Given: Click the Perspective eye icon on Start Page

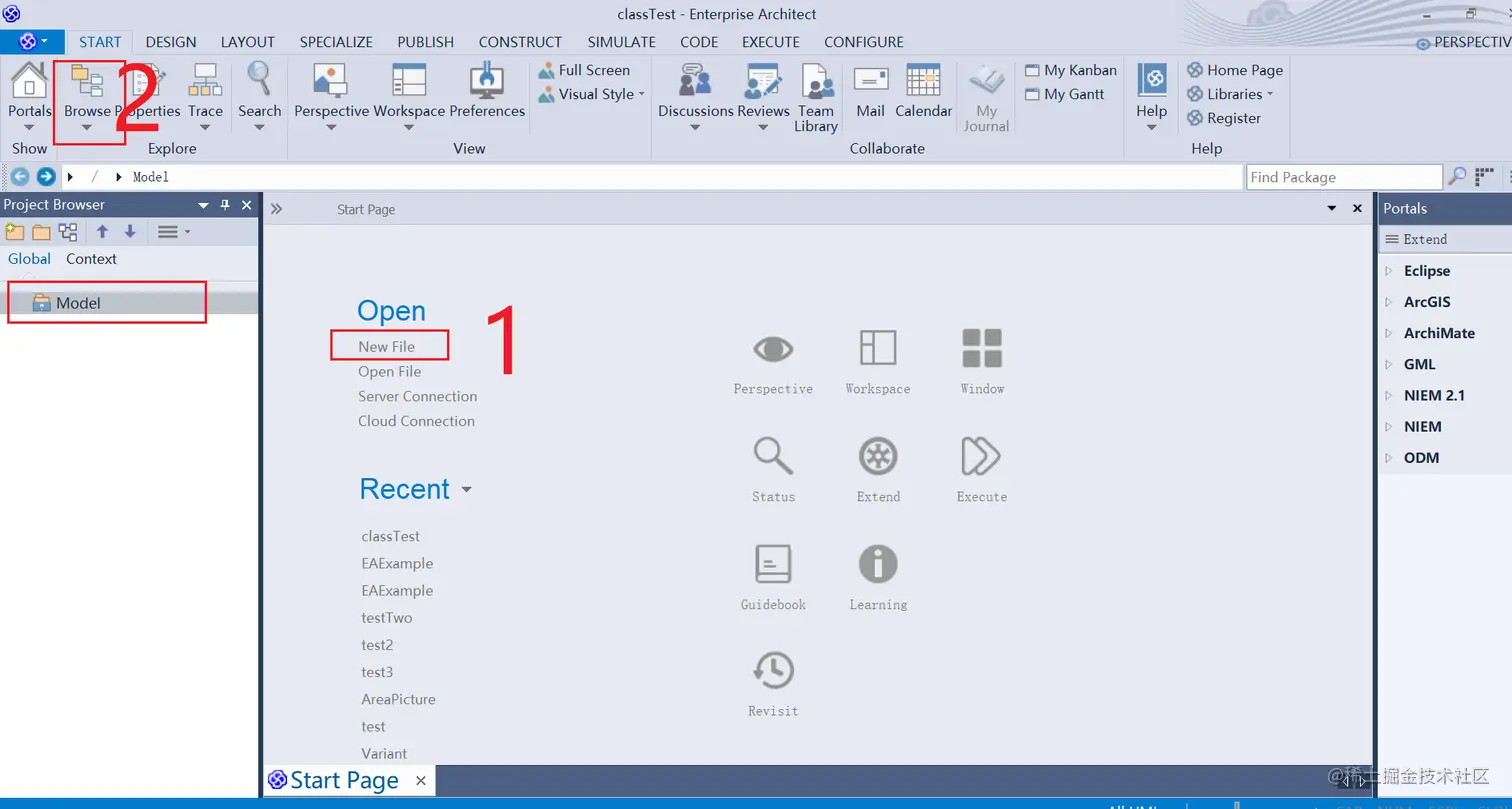Looking at the screenshot, I should pos(773,348).
